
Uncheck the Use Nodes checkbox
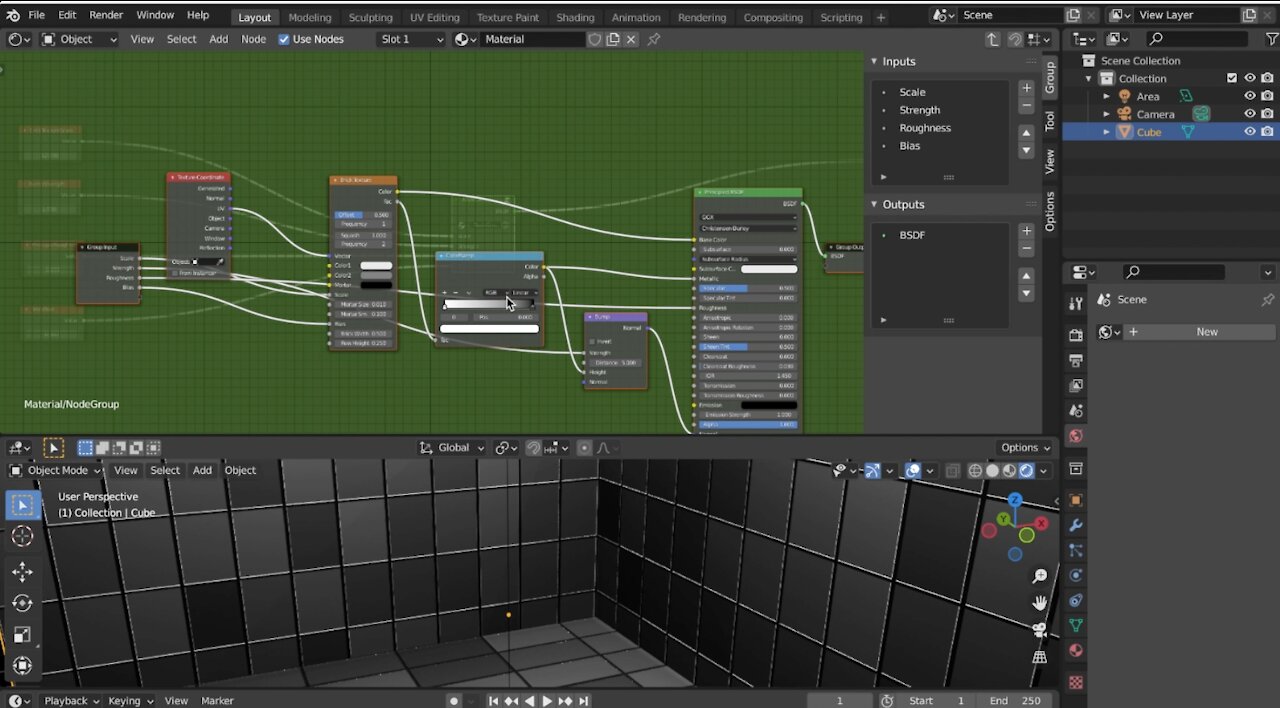(x=284, y=39)
